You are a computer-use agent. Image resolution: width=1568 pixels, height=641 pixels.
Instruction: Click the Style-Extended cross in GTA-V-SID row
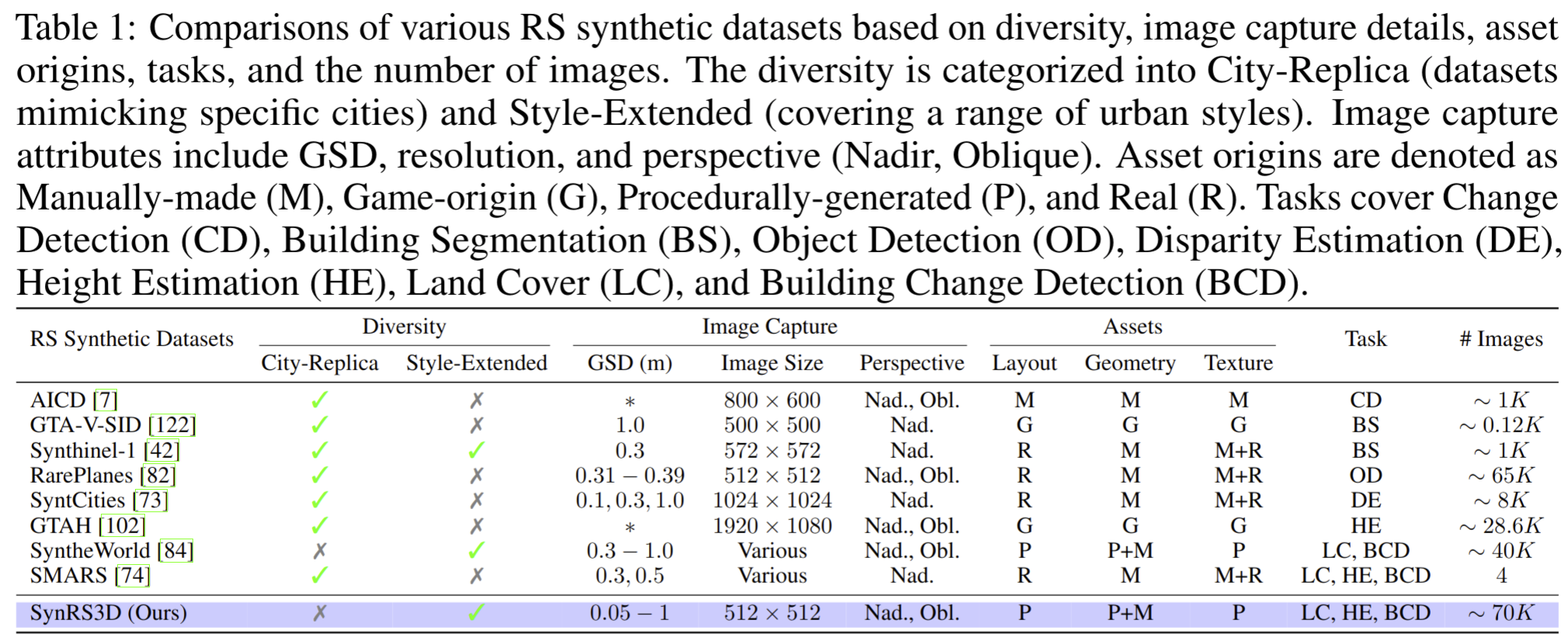pos(477,425)
